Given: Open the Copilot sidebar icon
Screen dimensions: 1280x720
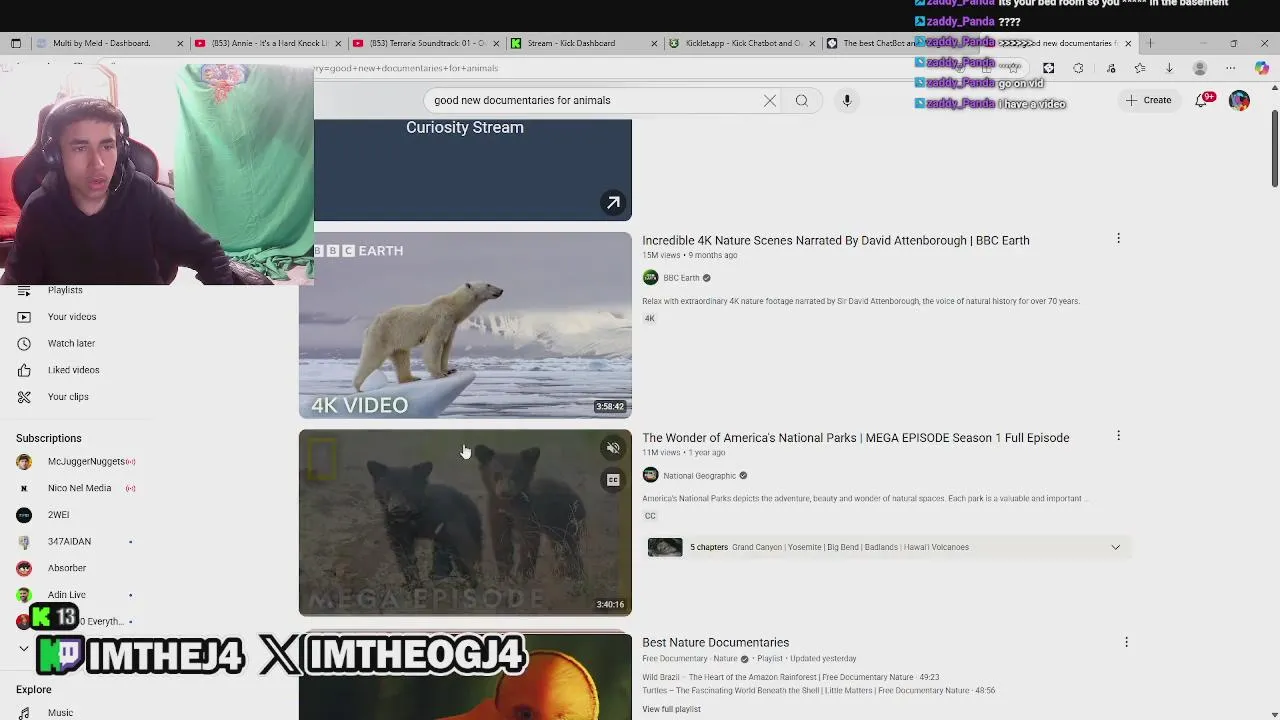Looking at the screenshot, I should [x=1262, y=68].
